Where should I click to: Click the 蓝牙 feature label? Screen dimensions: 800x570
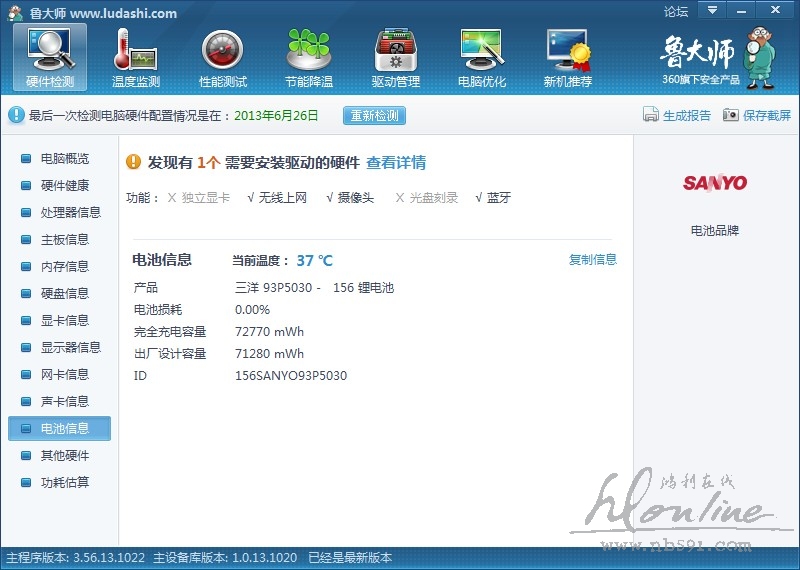tap(498, 197)
